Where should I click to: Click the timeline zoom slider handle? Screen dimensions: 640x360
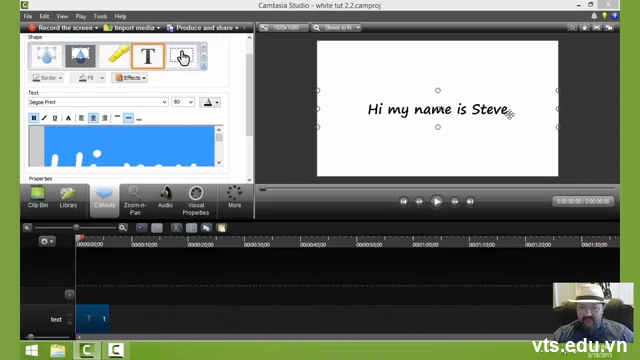[76, 227]
